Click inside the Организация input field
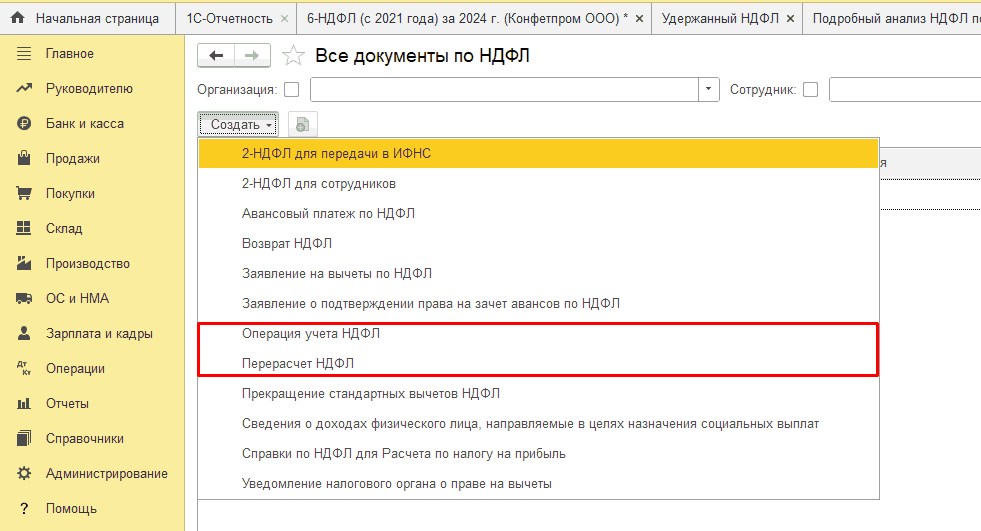The image size is (981, 531). [x=504, y=89]
